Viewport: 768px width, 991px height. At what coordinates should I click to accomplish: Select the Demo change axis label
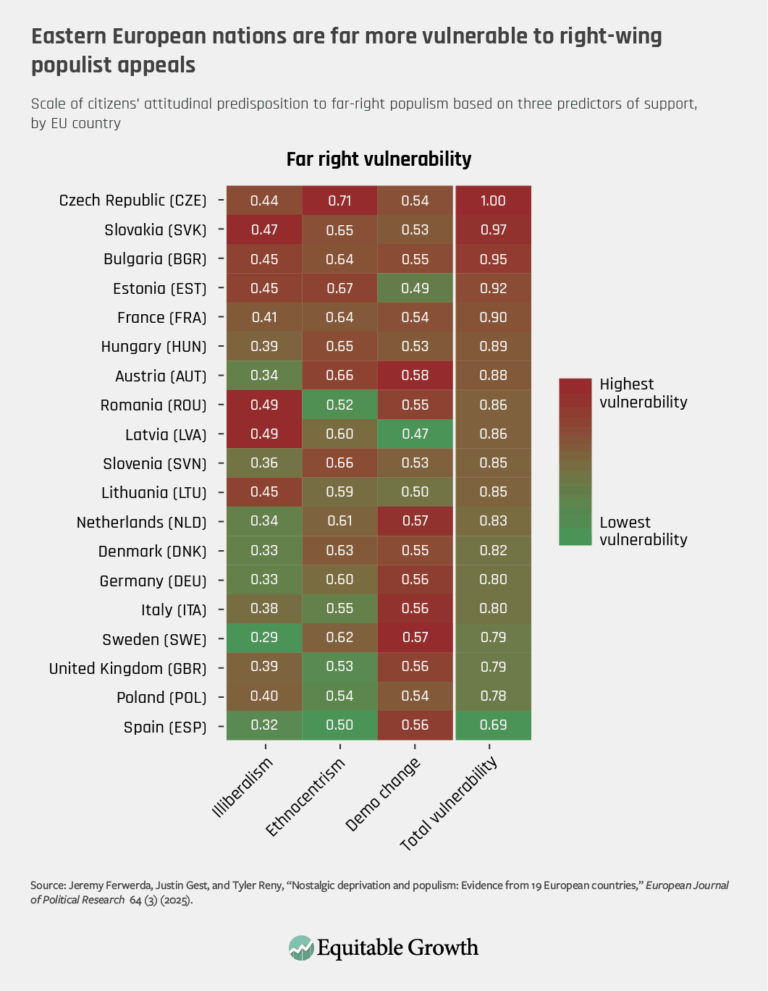[x=383, y=794]
